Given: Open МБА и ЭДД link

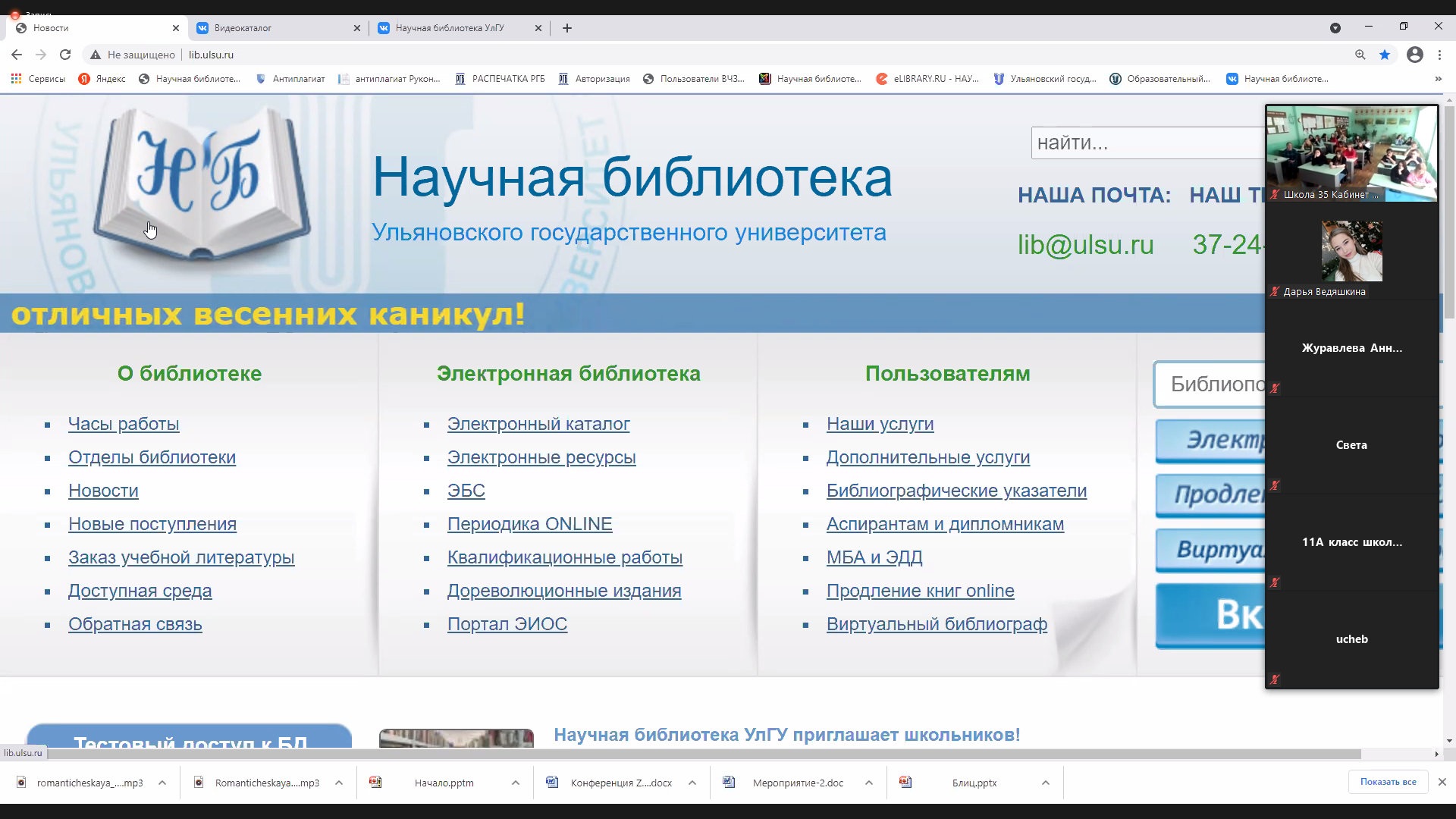Looking at the screenshot, I should pyautogui.click(x=874, y=557).
